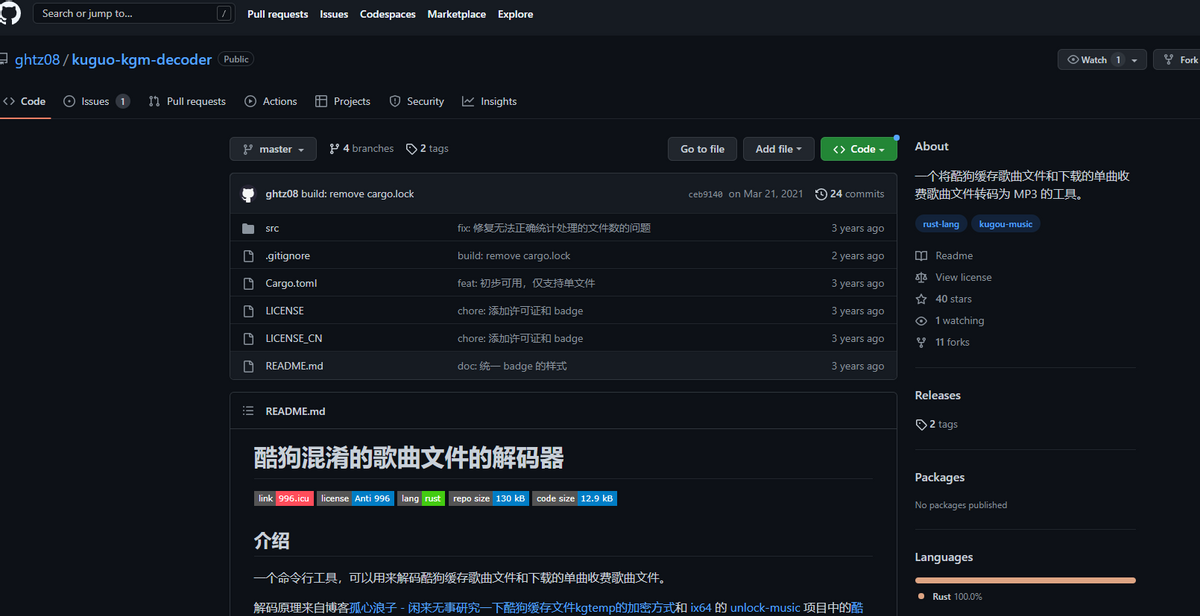Viewport: 1200px width, 616px height.
Task: Click the LICENSE file icon
Action: (x=249, y=311)
